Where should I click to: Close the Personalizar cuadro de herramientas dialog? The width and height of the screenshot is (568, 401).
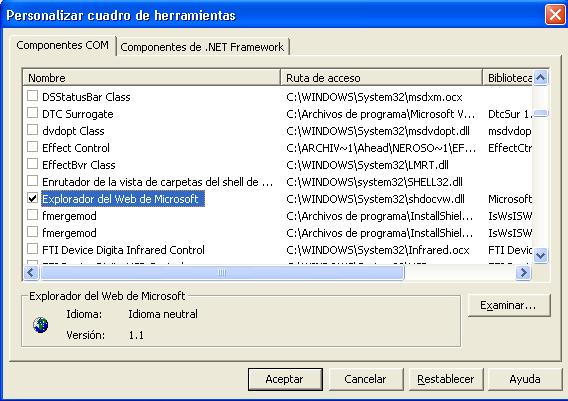click(x=555, y=15)
